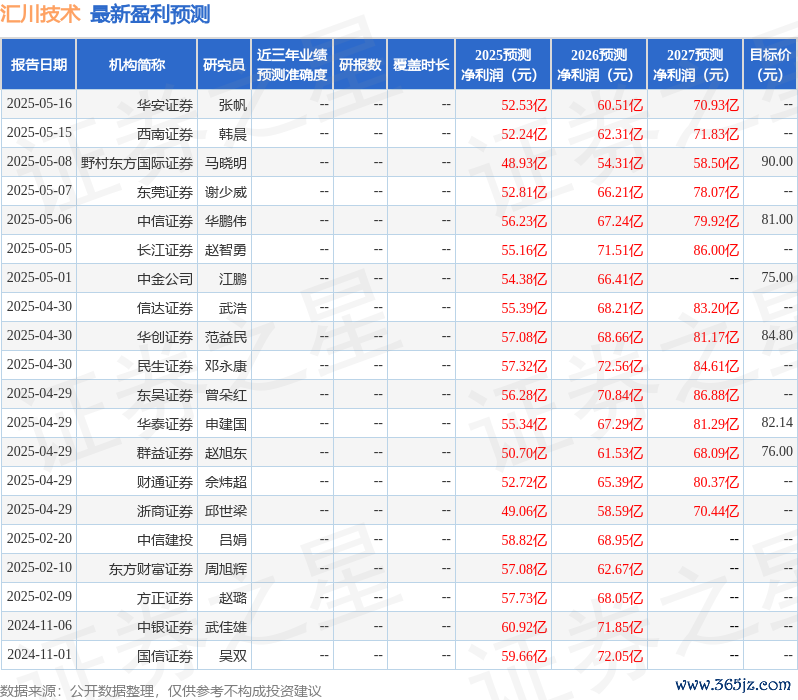Select the 86.00亿 forecast value
The height and width of the screenshot is (700, 798).
pyautogui.click(x=716, y=250)
